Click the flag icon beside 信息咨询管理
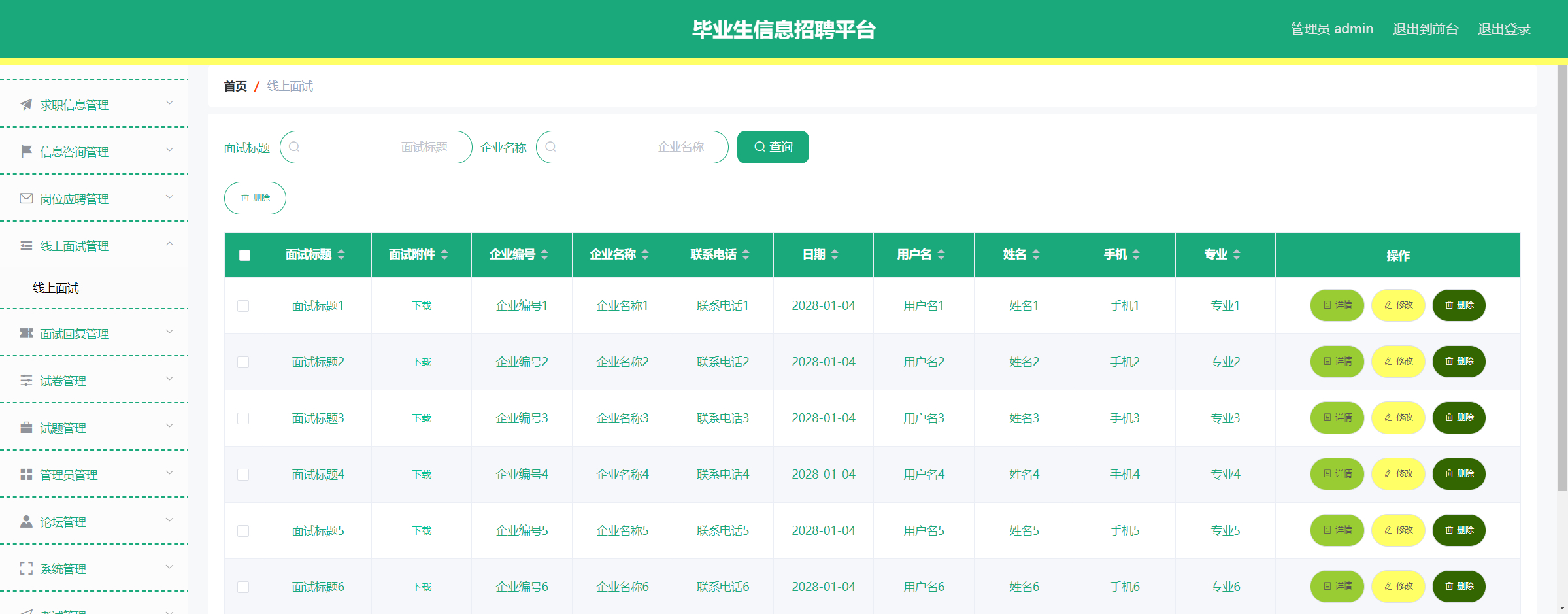Viewport: 1568px width, 614px height. (25, 151)
